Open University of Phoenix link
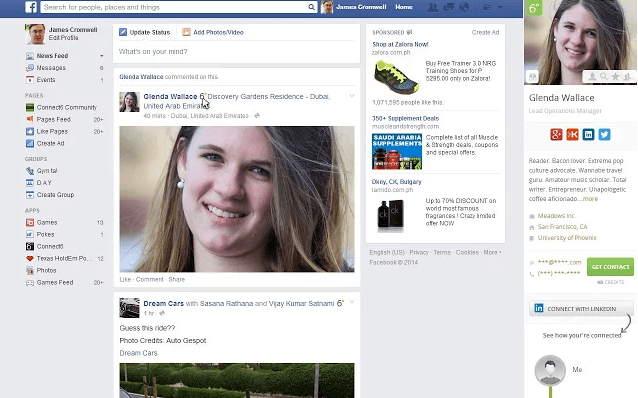638x398 pixels. pos(567,238)
